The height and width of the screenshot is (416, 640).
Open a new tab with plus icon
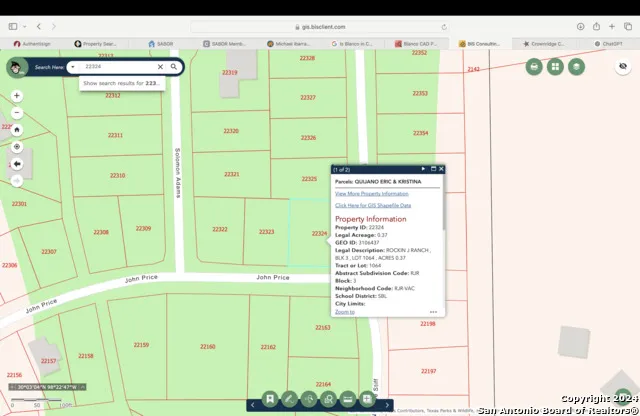coord(612,27)
